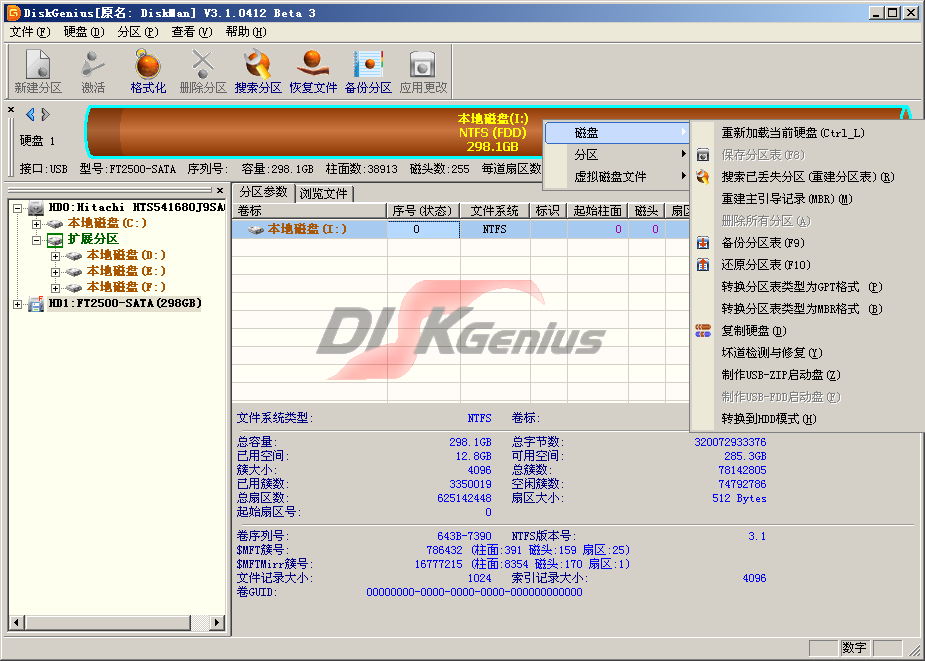Viewport: 925px width, 661px height.
Task: Expand the 本地磁盘 (D:) tree node
Action: (x=55, y=256)
